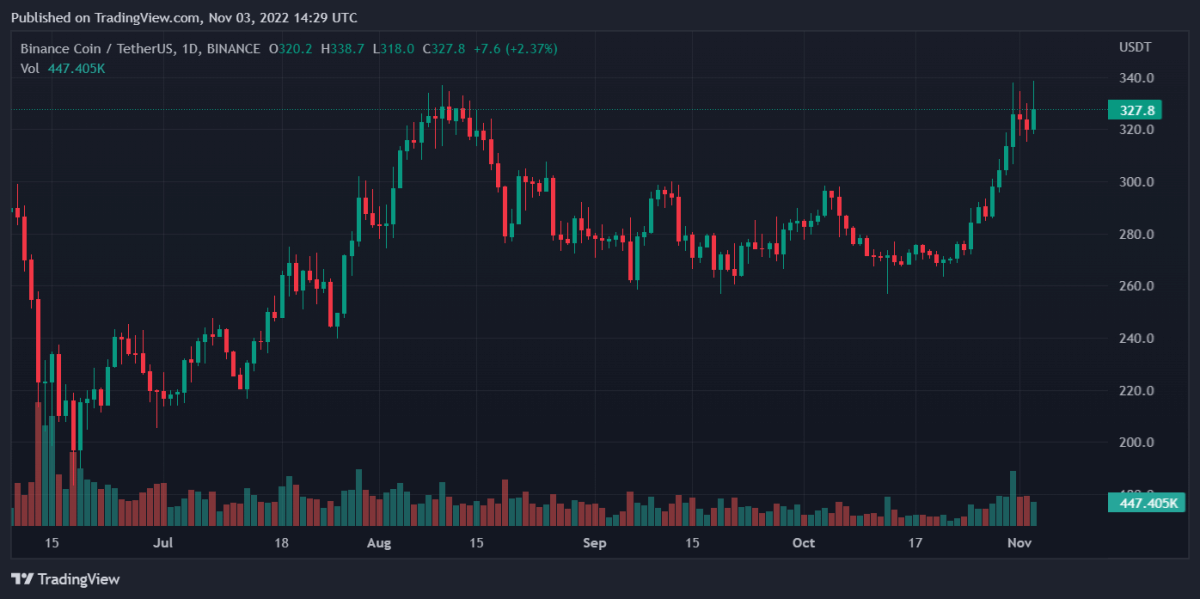1200x599 pixels.
Task: Select the 1D interval in chart title
Action: point(188,48)
